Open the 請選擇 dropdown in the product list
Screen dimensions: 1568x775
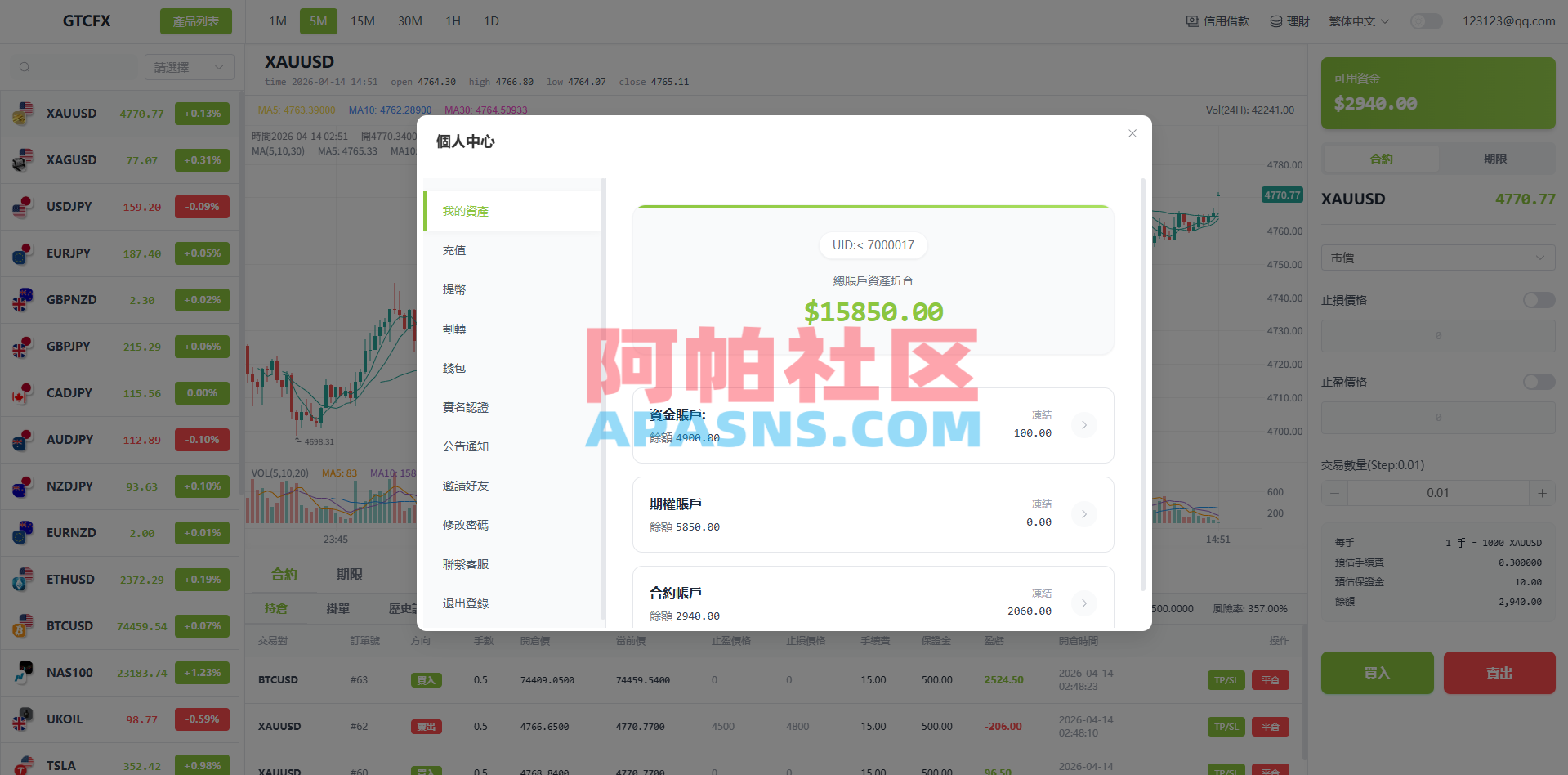190,67
